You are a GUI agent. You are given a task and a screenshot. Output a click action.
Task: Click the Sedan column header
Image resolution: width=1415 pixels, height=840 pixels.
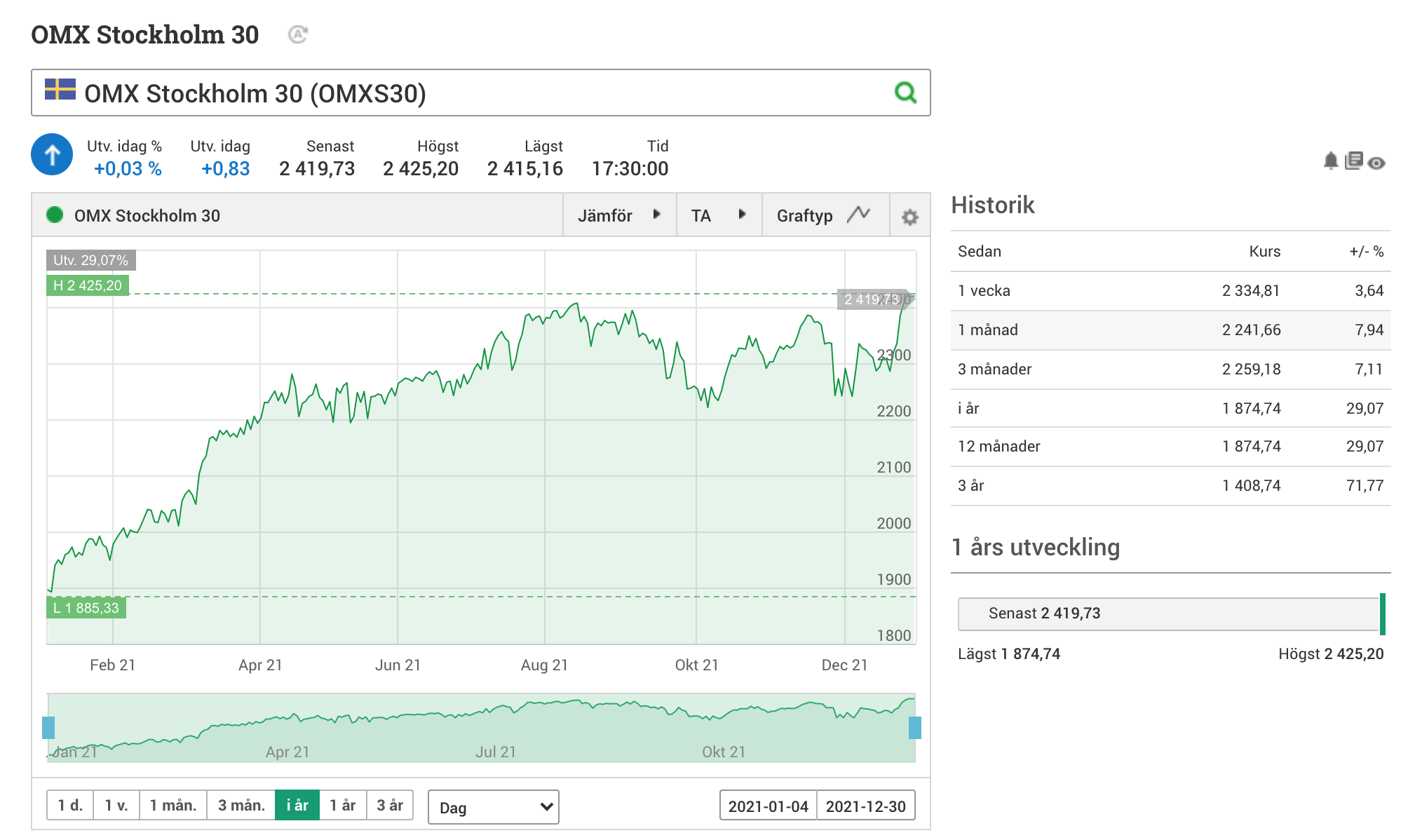coord(980,252)
